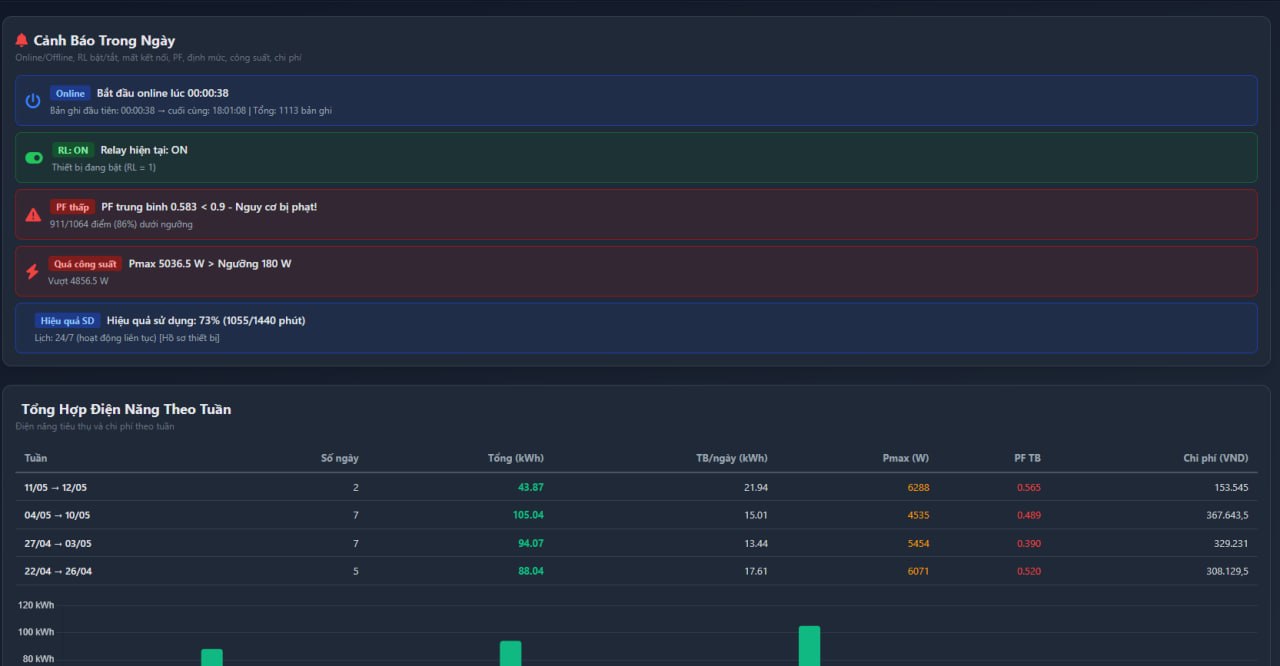
Task: Click the Pmax value 6071
Action: [x=918, y=571]
